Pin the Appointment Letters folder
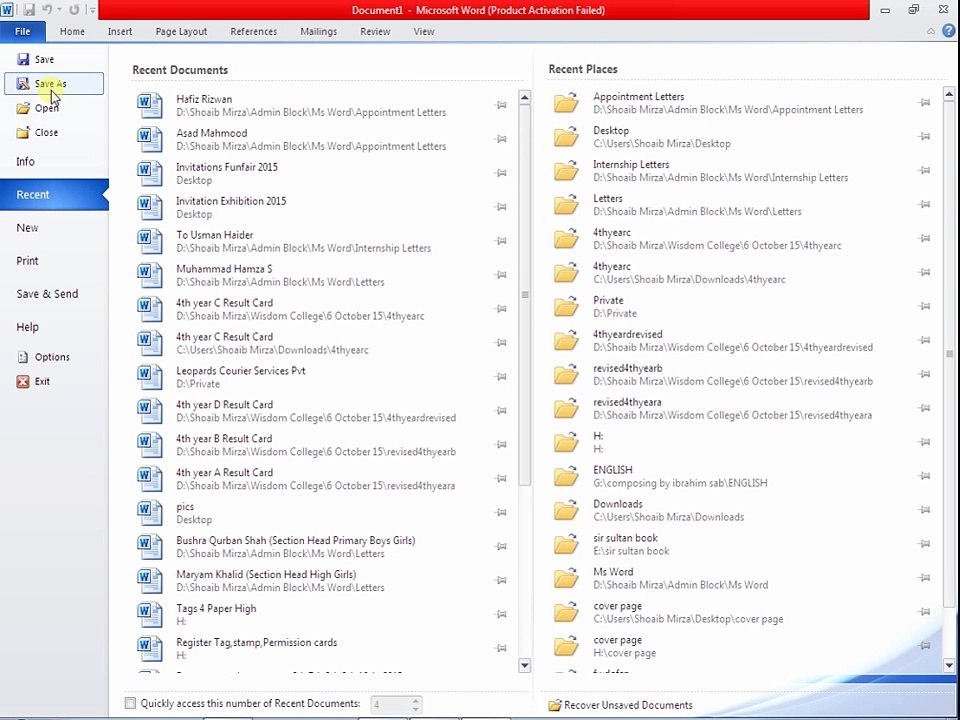960x720 pixels. click(924, 103)
